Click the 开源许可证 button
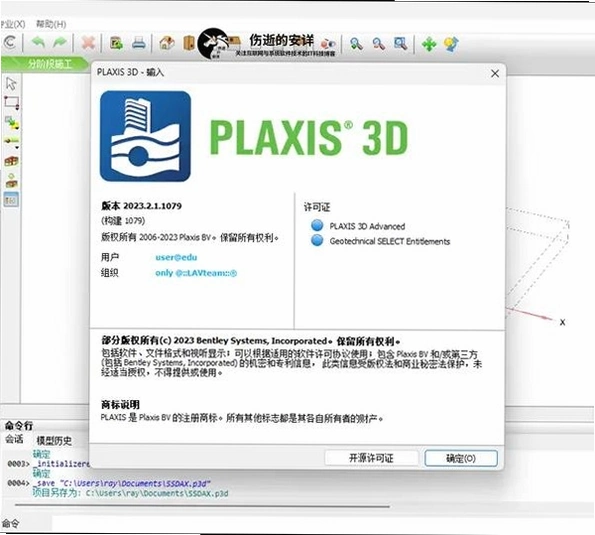 [x=371, y=458]
